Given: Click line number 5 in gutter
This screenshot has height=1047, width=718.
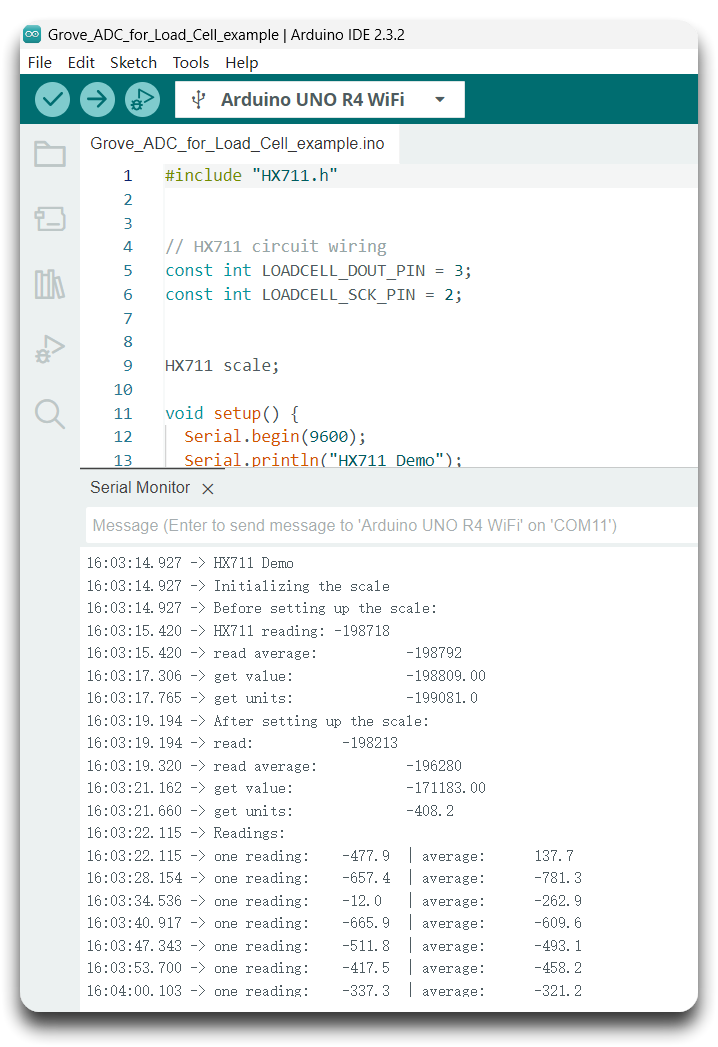Looking at the screenshot, I should pos(128,271).
